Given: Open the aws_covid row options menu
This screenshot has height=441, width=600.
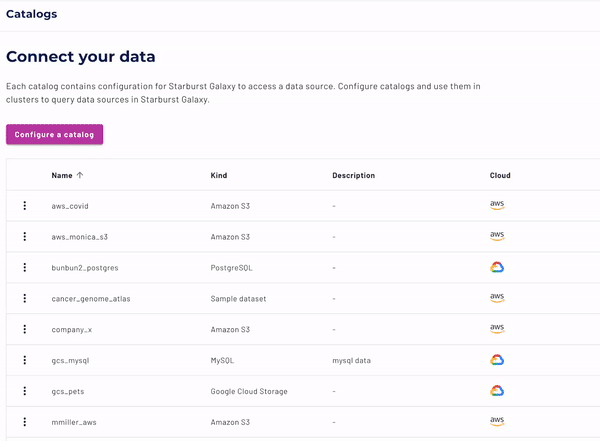Looking at the screenshot, I should [x=25, y=206].
